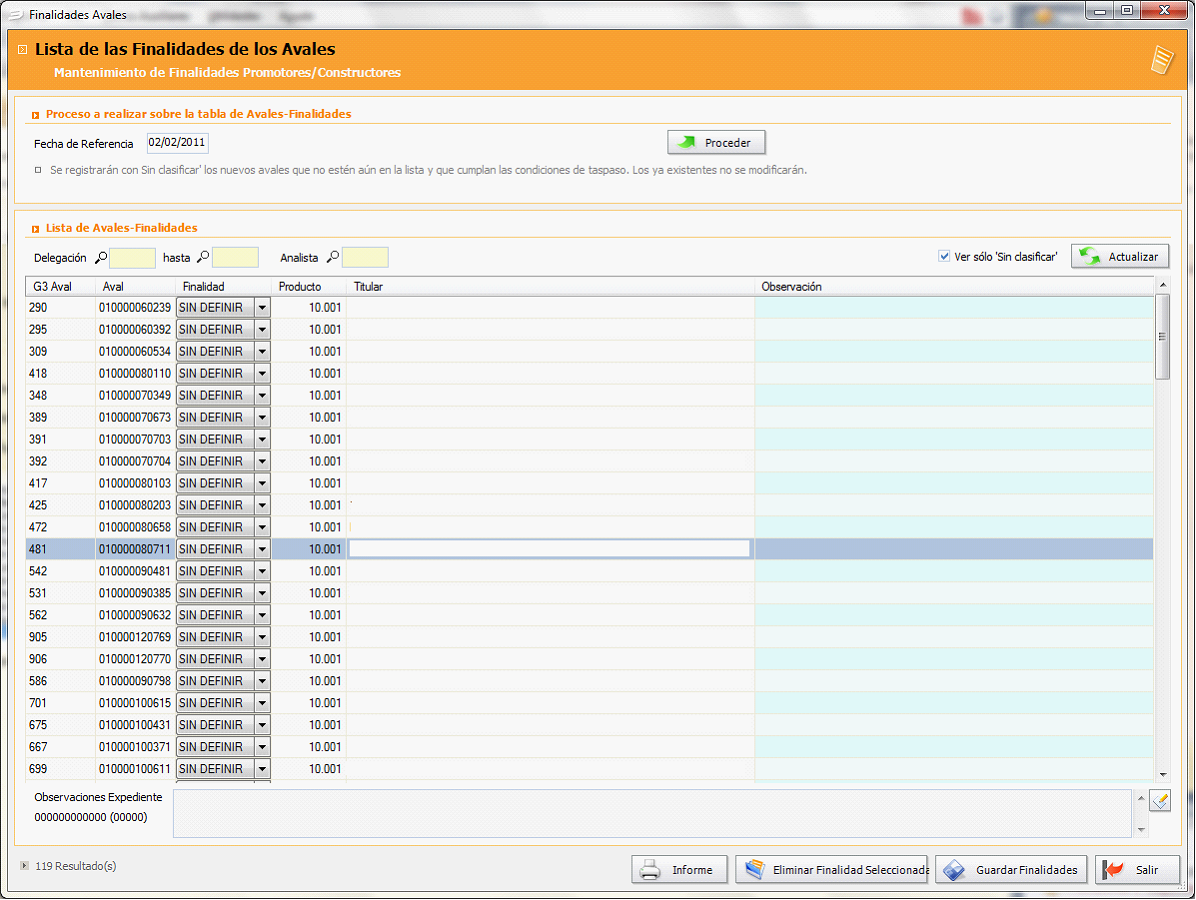
Task: Click the window system icon in title bar
Action: point(16,14)
